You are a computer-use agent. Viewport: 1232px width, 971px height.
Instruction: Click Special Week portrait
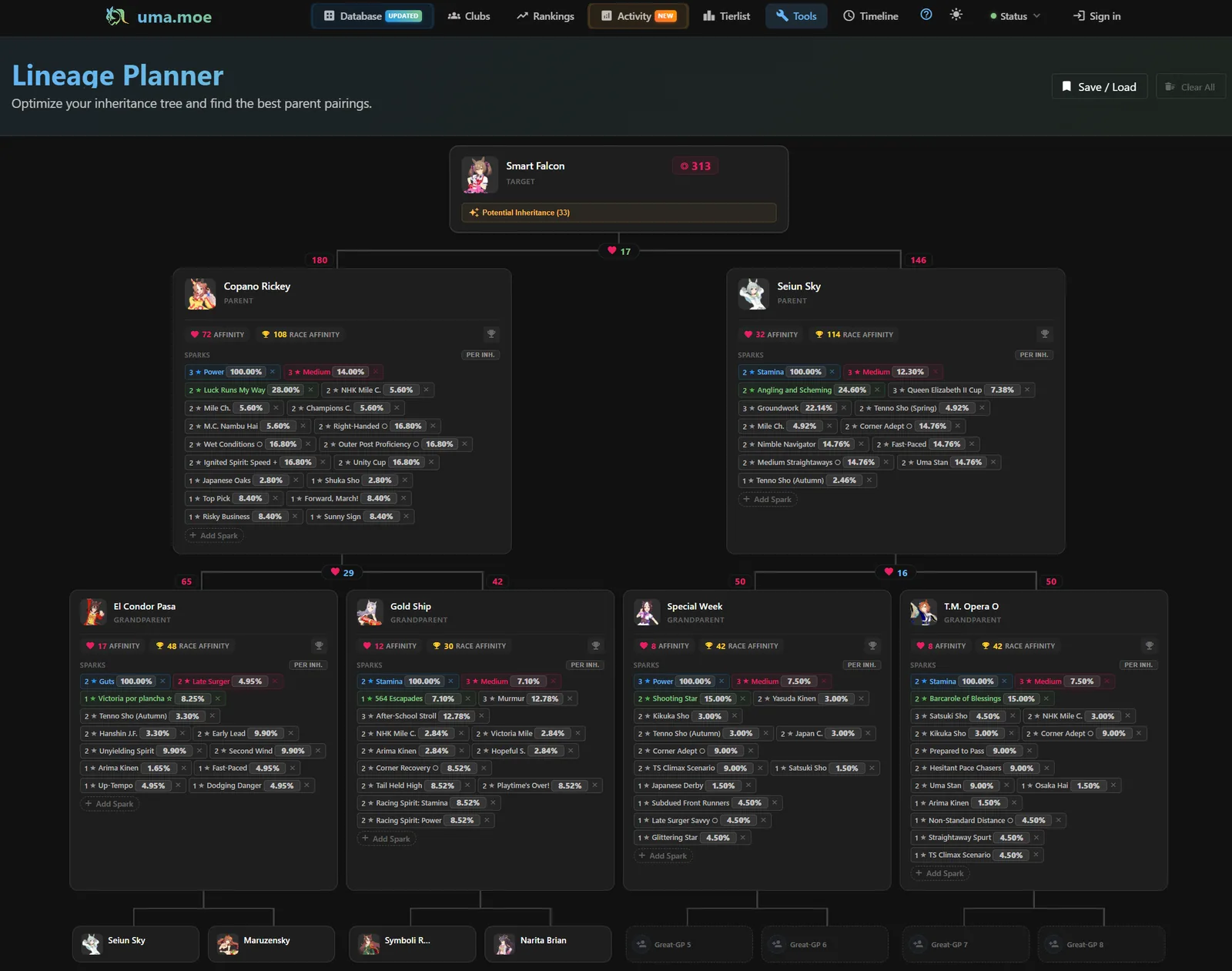coord(647,612)
